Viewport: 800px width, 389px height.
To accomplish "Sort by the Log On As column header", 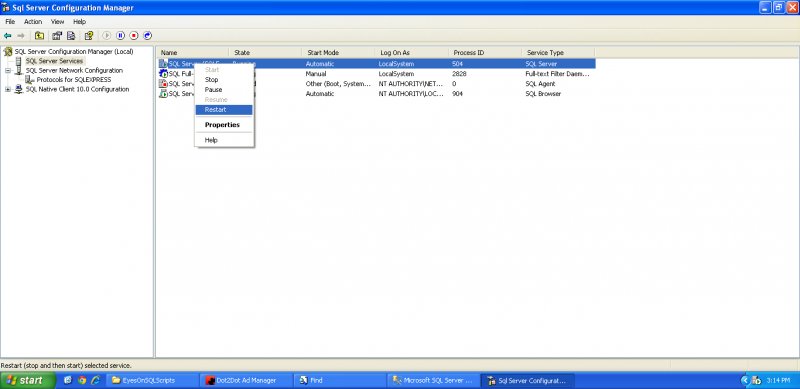I will coord(412,53).
